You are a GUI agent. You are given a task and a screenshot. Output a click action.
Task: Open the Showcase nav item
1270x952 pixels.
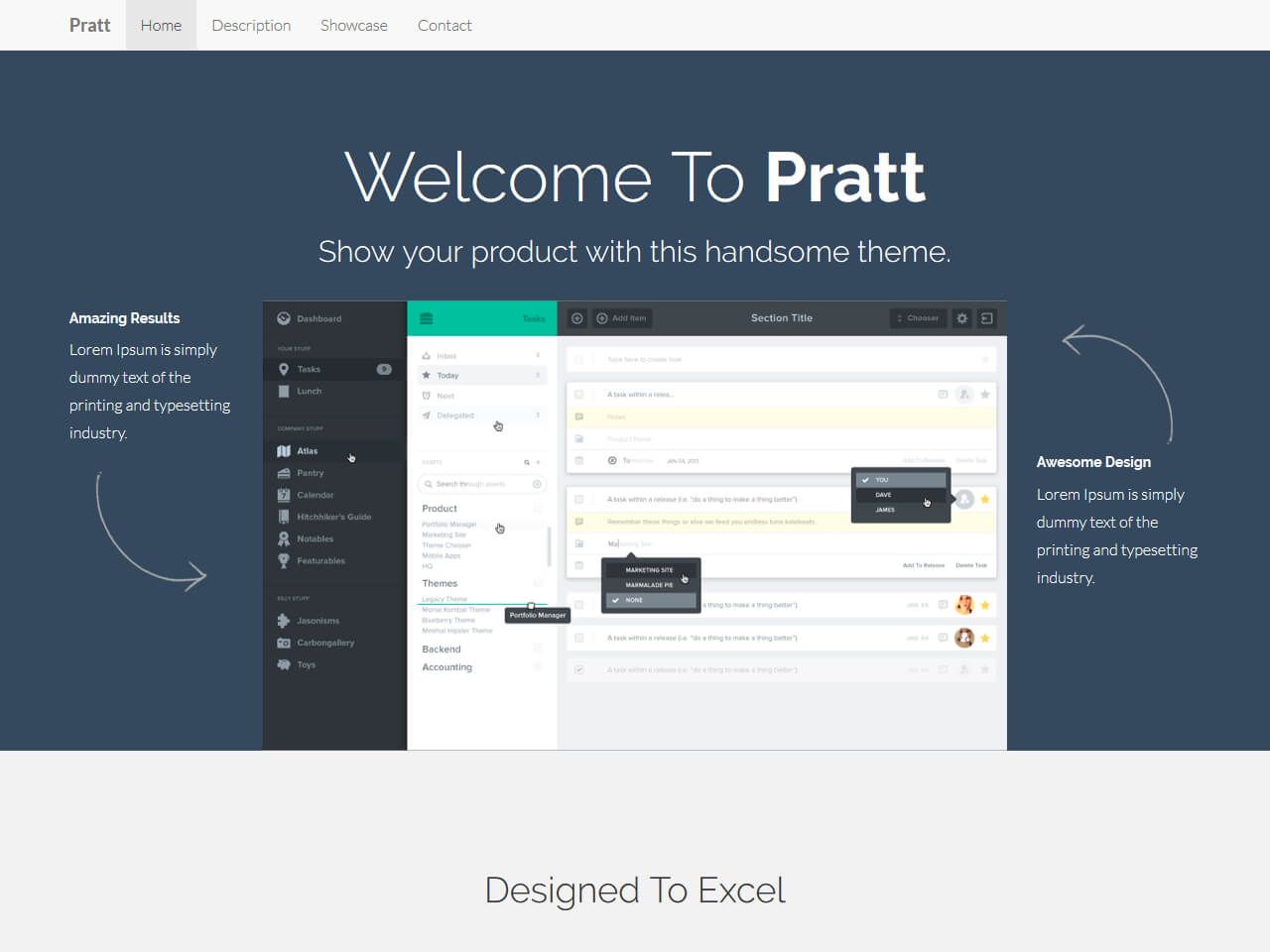(x=354, y=25)
